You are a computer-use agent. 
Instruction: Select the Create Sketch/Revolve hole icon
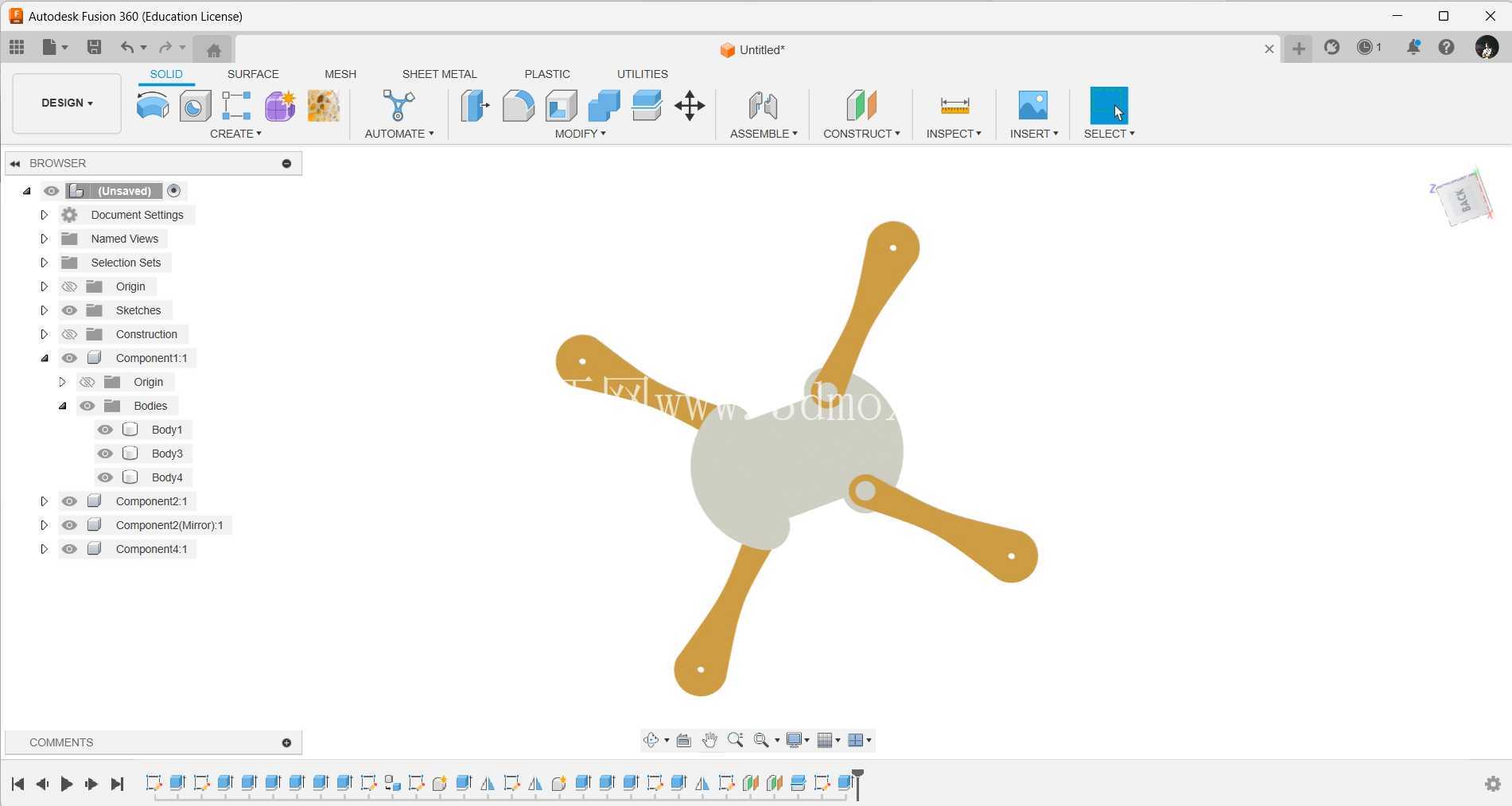click(x=195, y=105)
